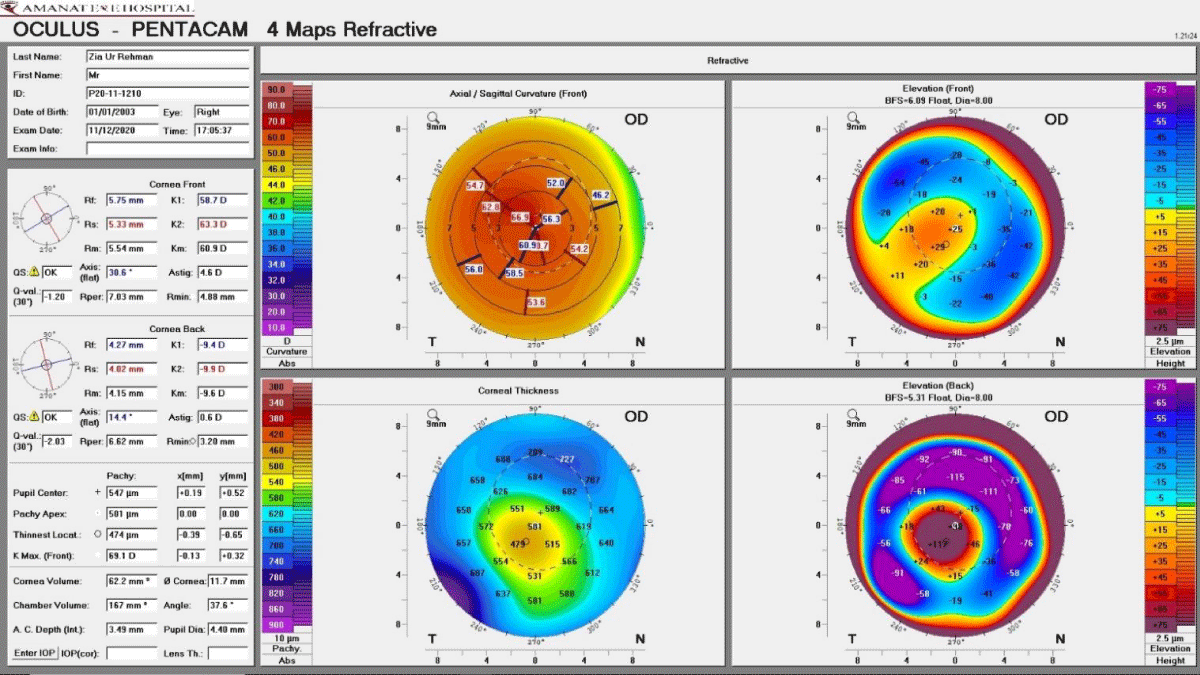Click the magnifier icon on the Axial/Sagittal Curvature map
Image resolution: width=1200 pixels, height=675 pixels.
pyautogui.click(x=432, y=116)
